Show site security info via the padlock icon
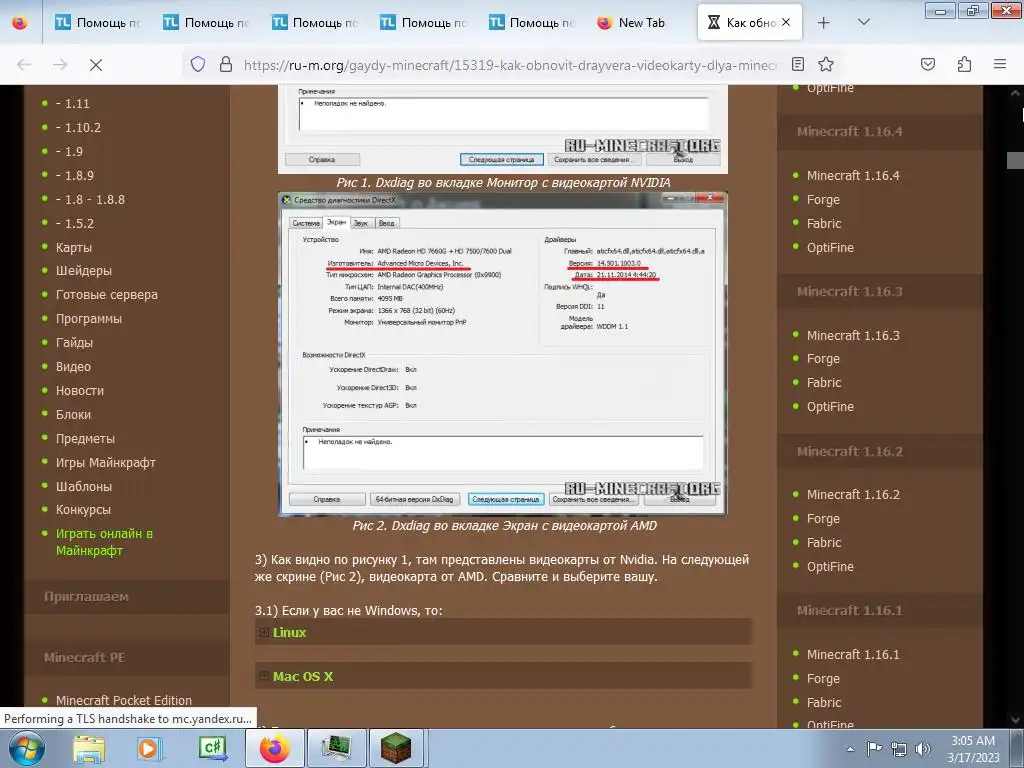Screen dimensions: 1024x768 click(226, 64)
